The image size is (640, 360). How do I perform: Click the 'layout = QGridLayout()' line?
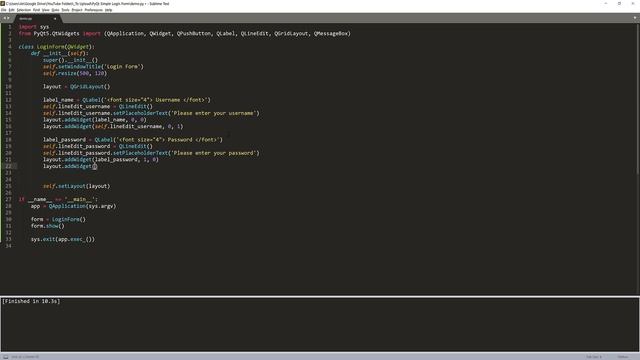click(77, 87)
